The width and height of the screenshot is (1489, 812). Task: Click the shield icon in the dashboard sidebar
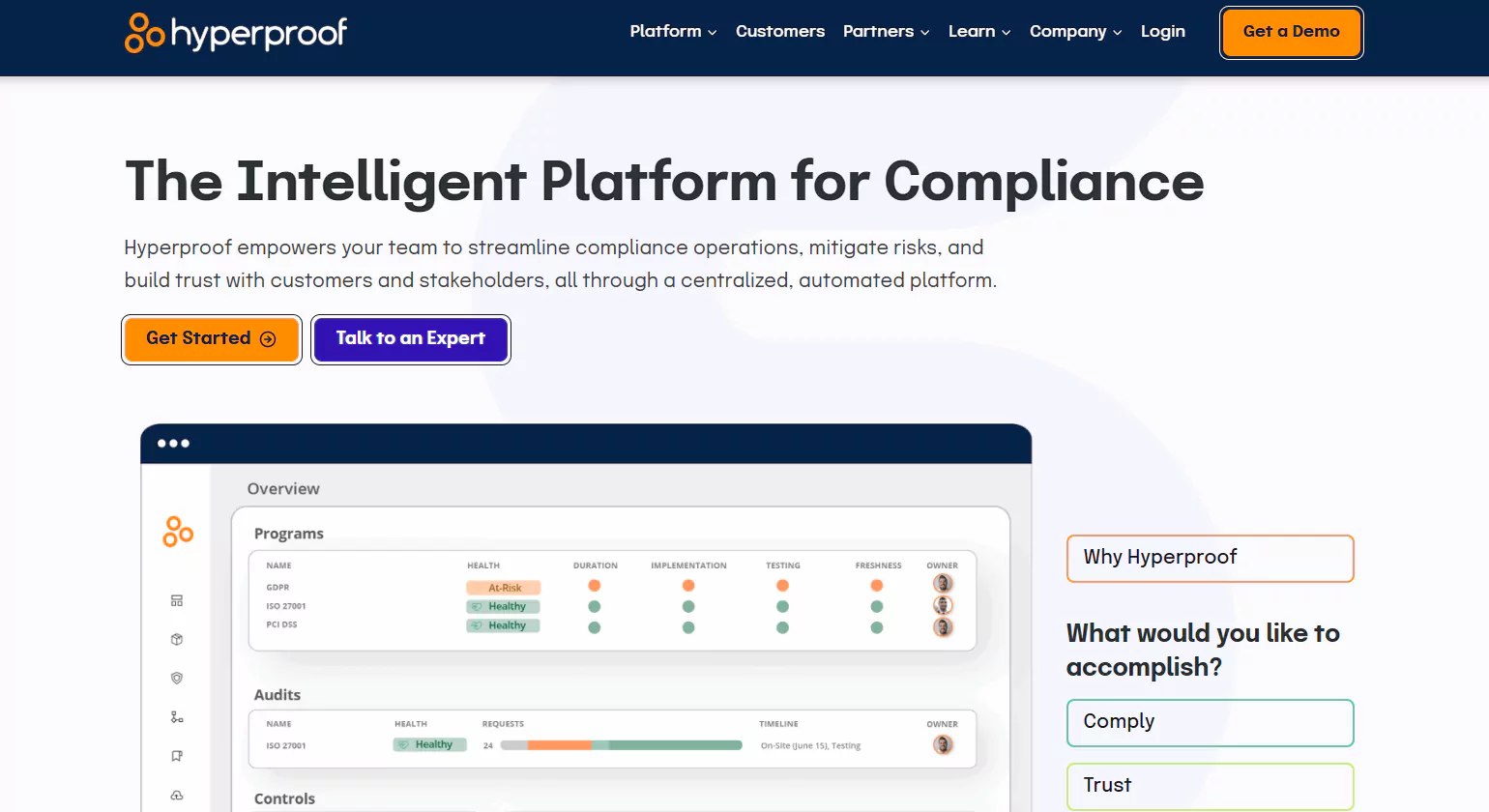pyautogui.click(x=177, y=679)
